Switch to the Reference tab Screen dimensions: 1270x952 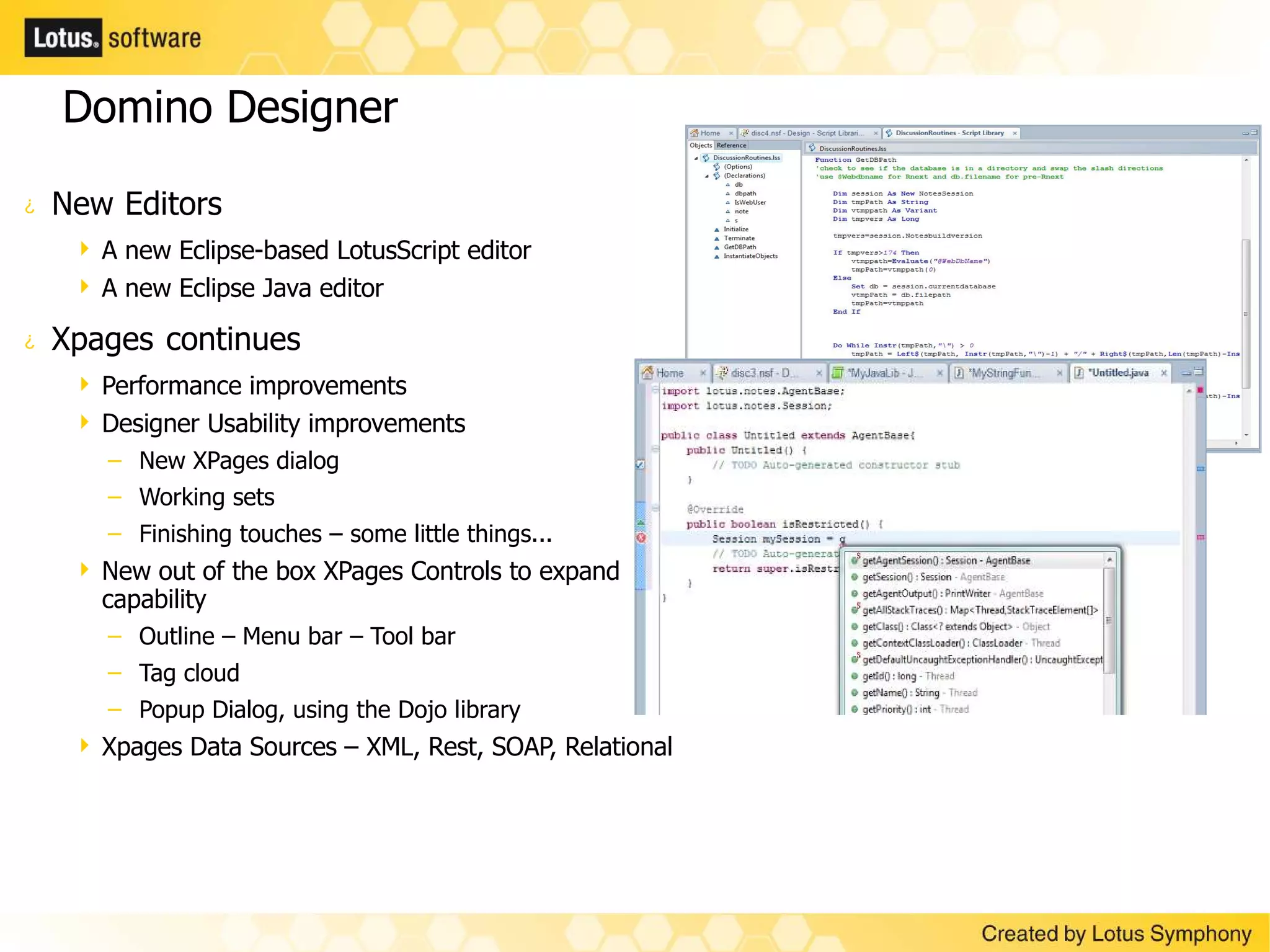(731, 146)
